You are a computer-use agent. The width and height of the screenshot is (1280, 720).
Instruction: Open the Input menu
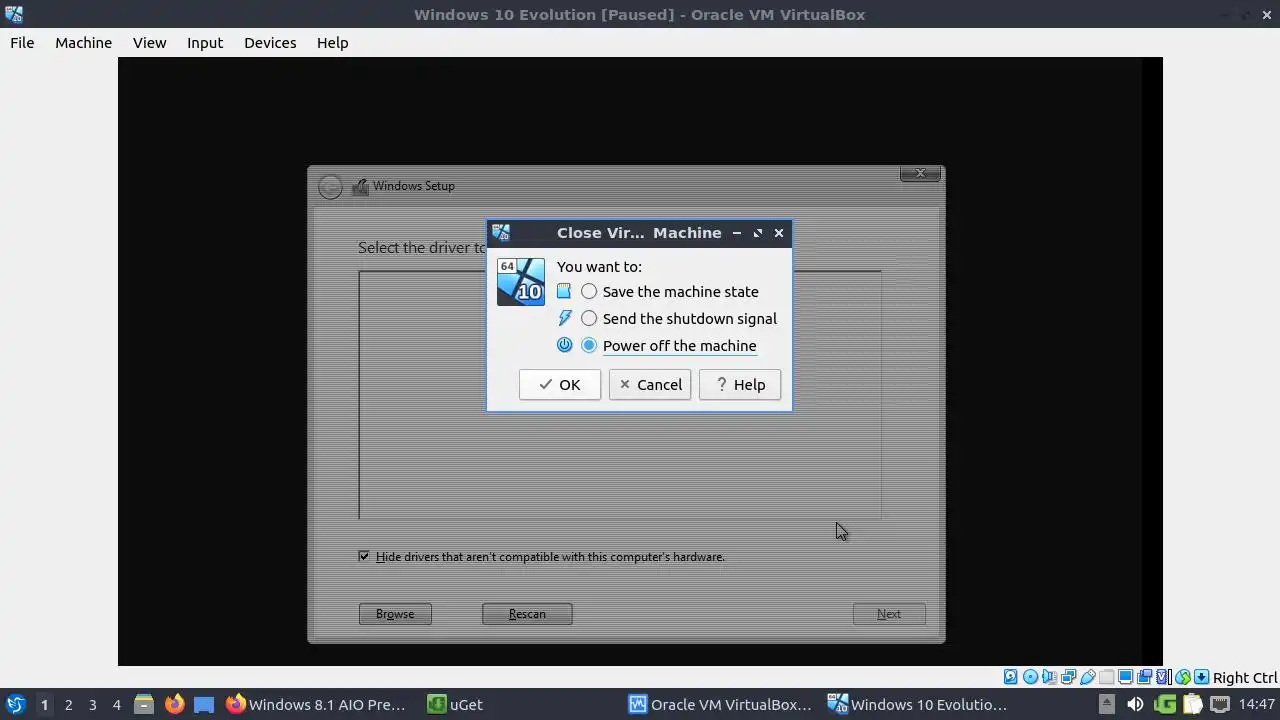pos(205,42)
